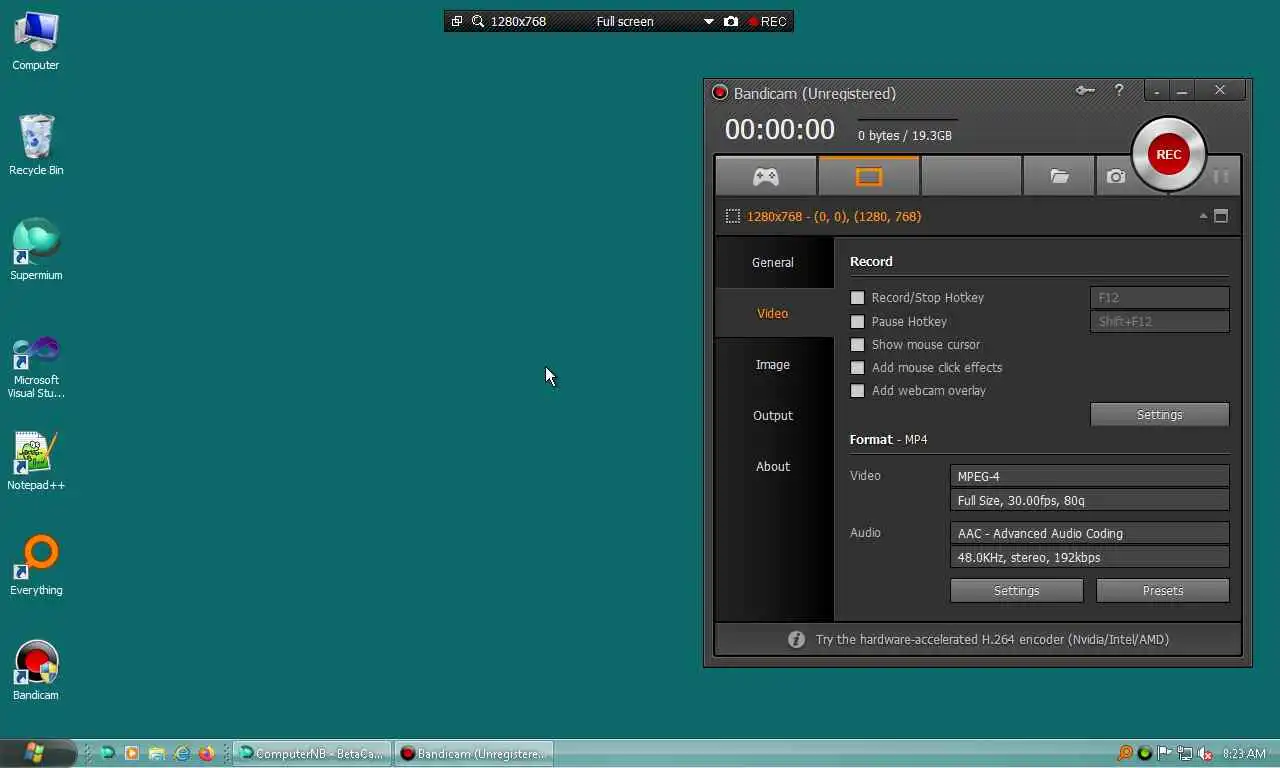The width and height of the screenshot is (1280, 768).
Task: Click the Shift+F12 hotkey field
Action: 1159,321
